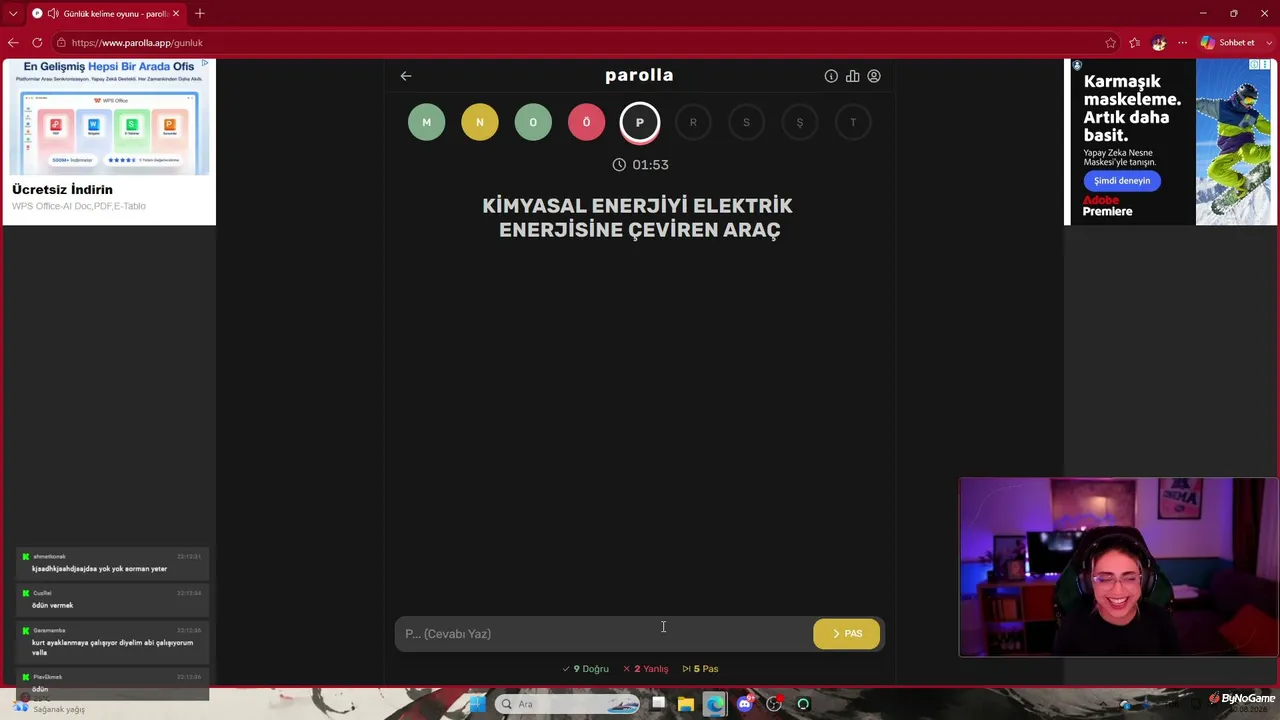
Task: Click the 01:53 countdown timer
Action: (x=640, y=165)
